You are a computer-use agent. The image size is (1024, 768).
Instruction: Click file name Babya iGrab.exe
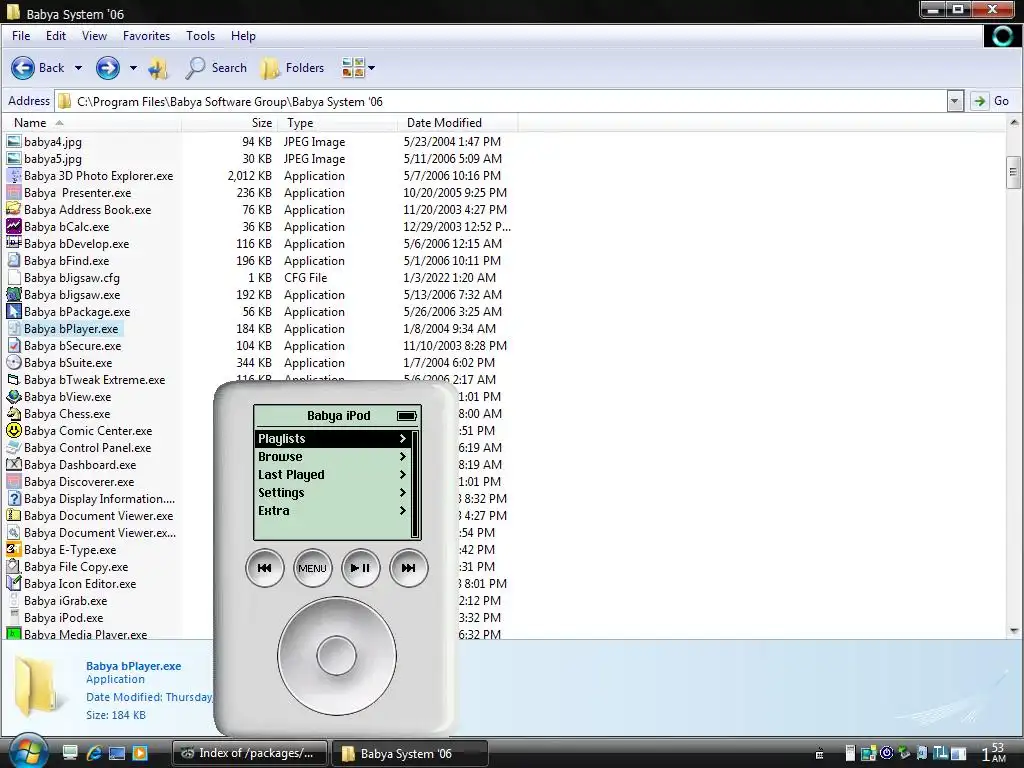[x=65, y=601]
